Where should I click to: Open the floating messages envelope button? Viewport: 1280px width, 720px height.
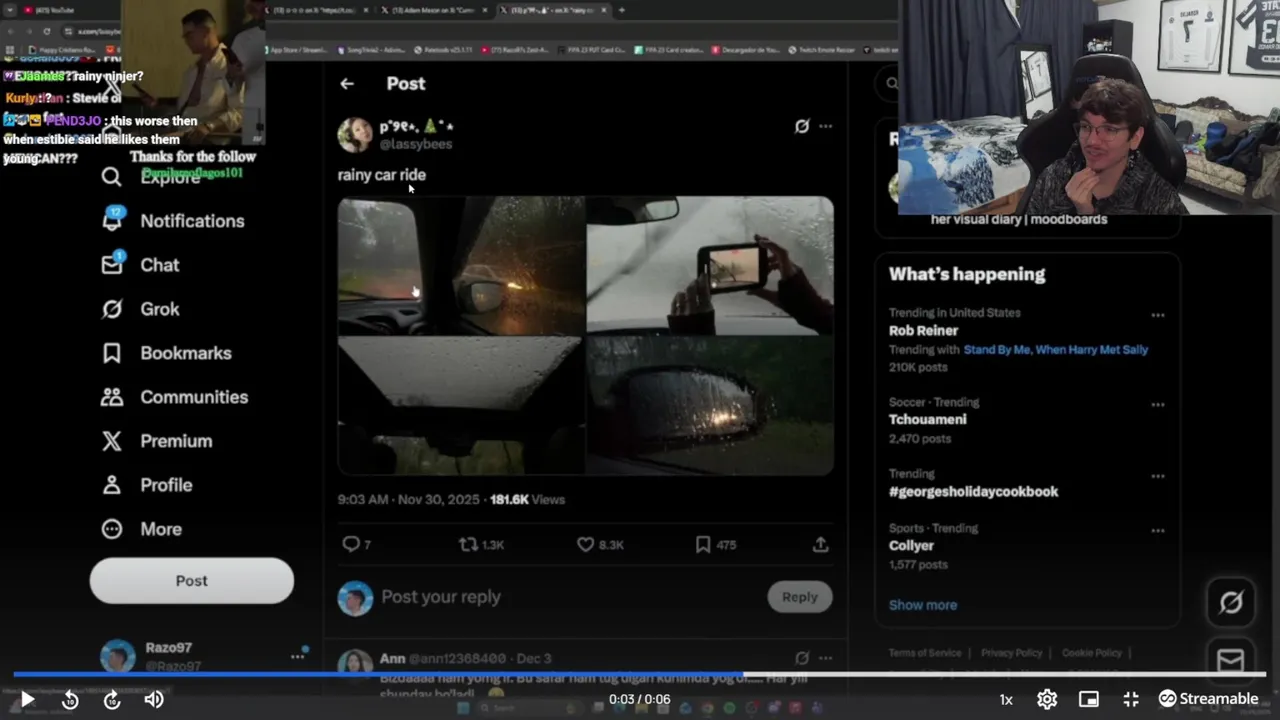click(x=1231, y=660)
